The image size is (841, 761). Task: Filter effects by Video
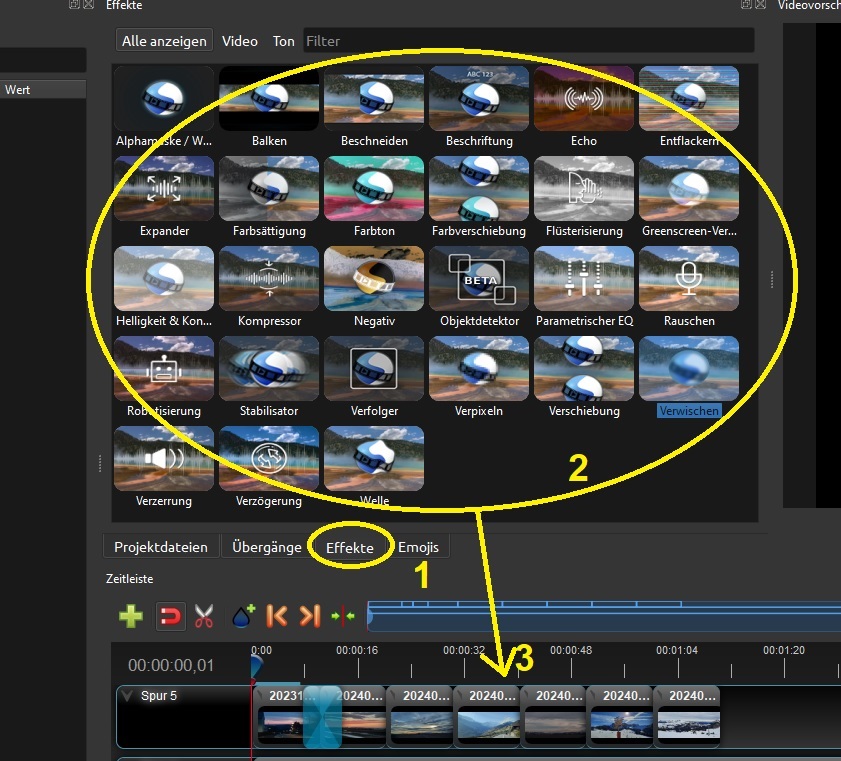(240, 41)
